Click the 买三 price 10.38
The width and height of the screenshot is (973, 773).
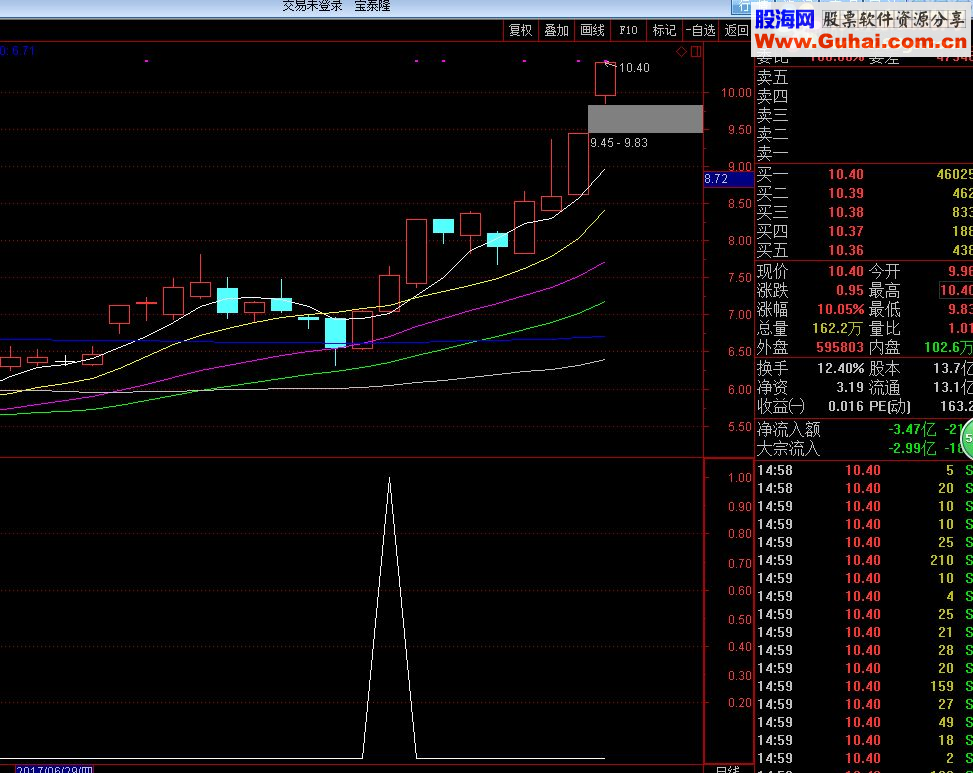tap(846, 212)
